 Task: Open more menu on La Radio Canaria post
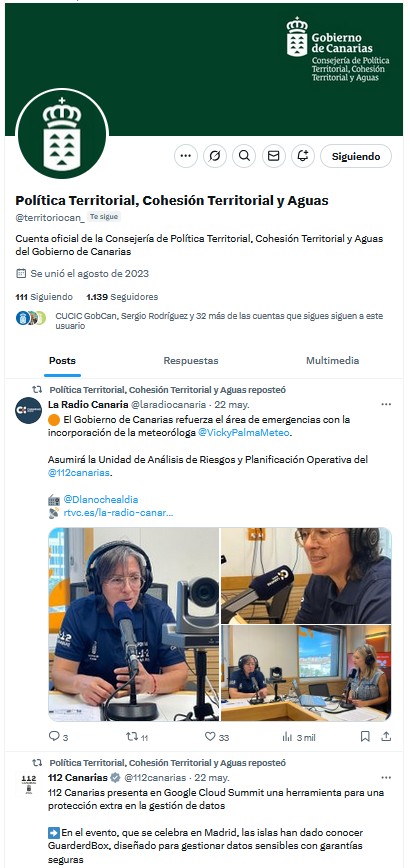[x=386, y=405]
